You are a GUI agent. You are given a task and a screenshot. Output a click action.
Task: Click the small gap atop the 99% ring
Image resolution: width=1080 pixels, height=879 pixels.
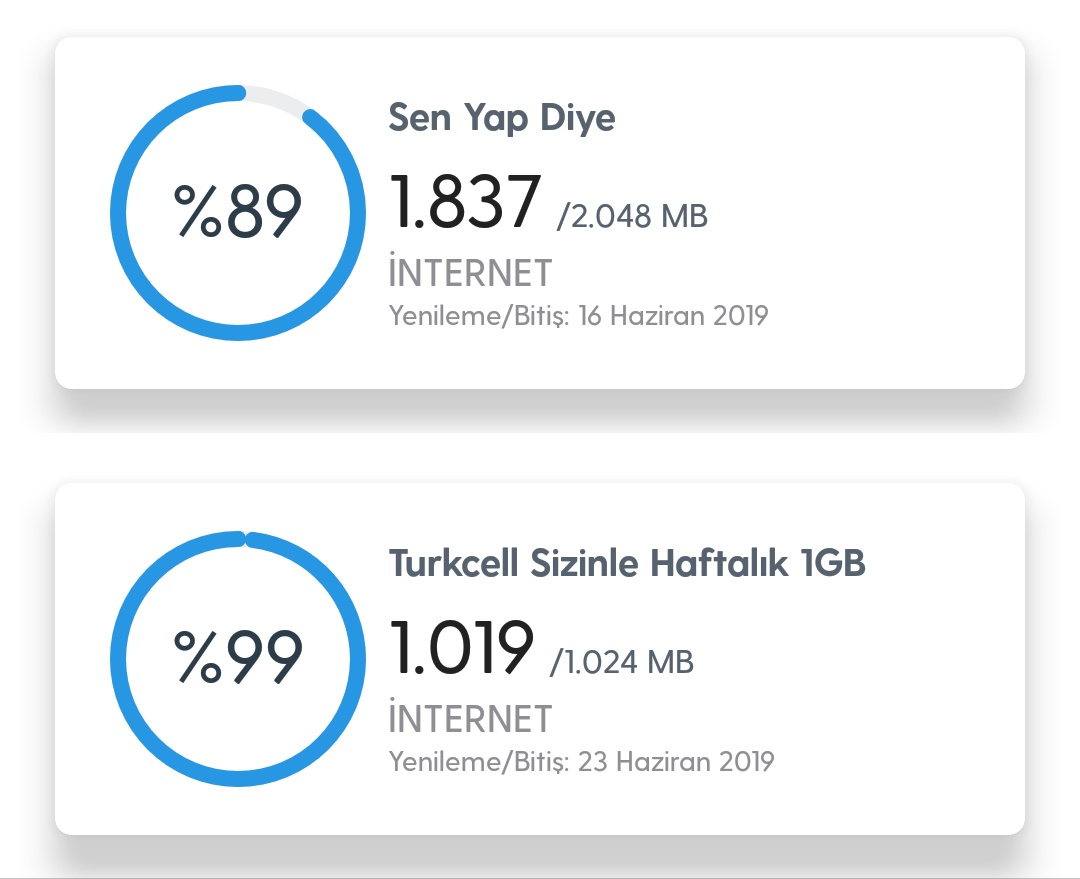[x=245, y=539]
